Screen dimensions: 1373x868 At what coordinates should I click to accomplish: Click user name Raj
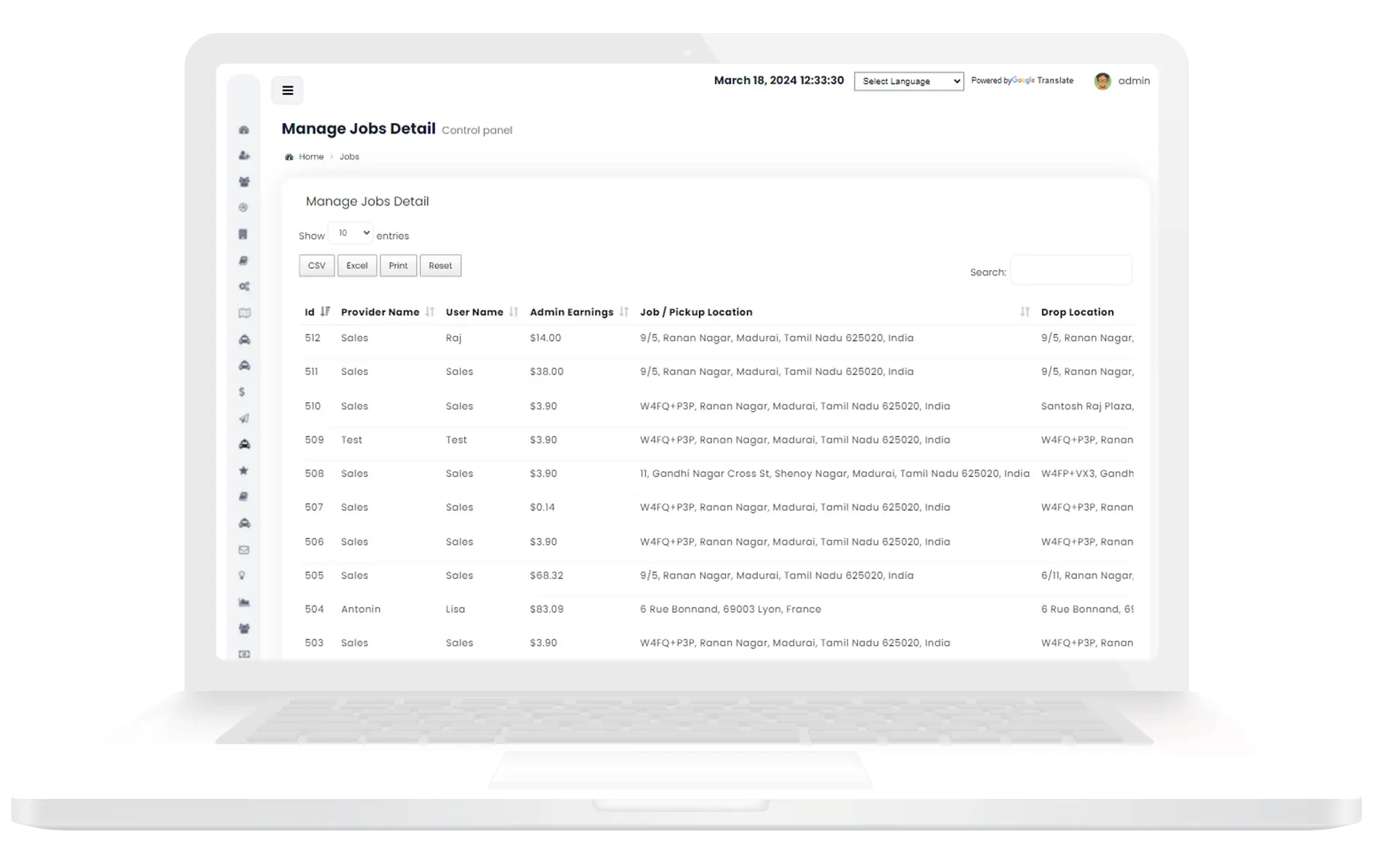[453, 338]
